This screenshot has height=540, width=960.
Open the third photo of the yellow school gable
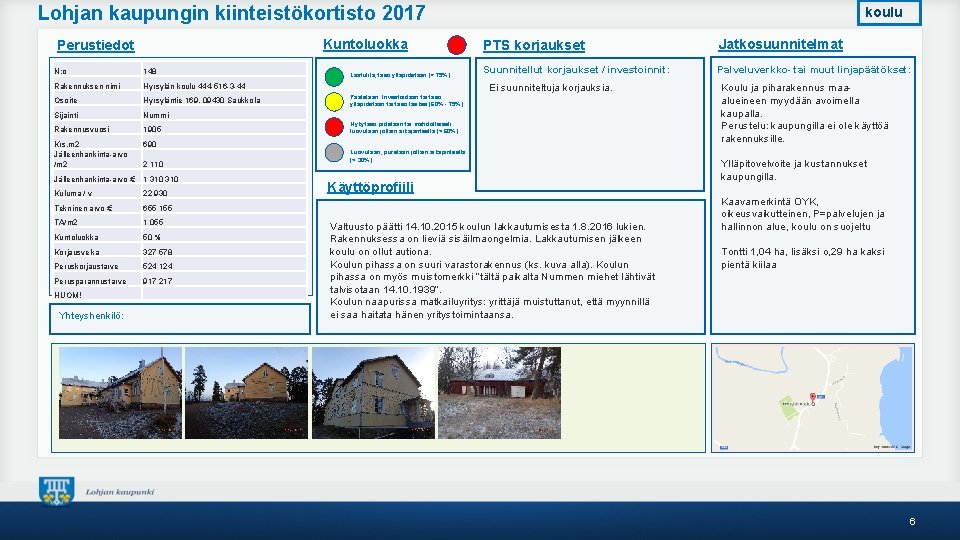tap(373, 393)
